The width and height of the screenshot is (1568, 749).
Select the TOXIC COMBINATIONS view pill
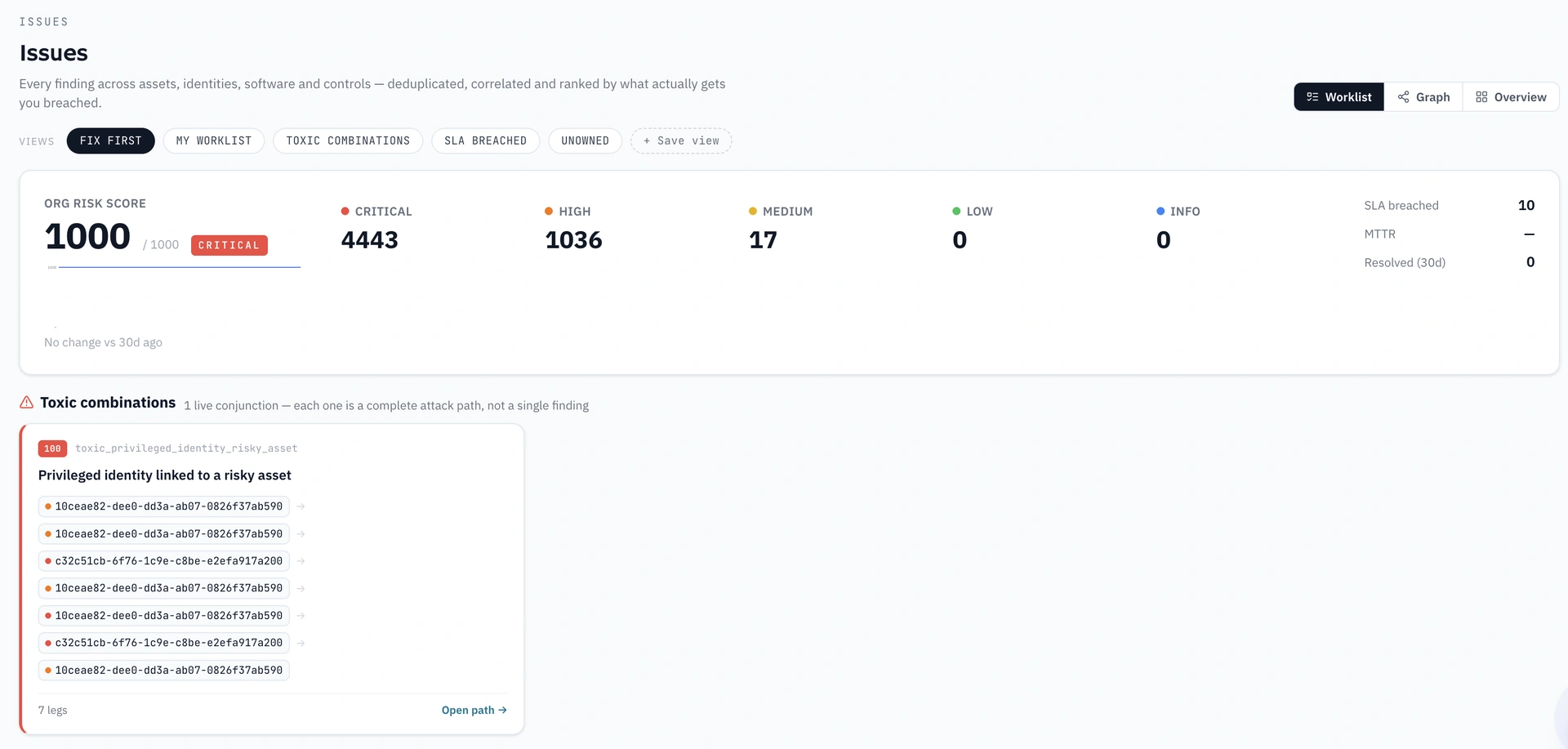[x=348, y=140]
